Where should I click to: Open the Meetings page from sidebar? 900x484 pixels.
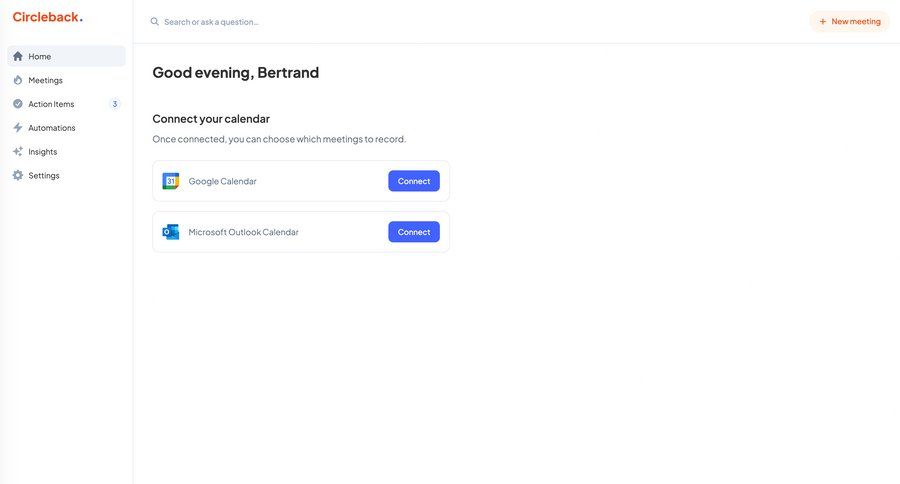[46, 80]
